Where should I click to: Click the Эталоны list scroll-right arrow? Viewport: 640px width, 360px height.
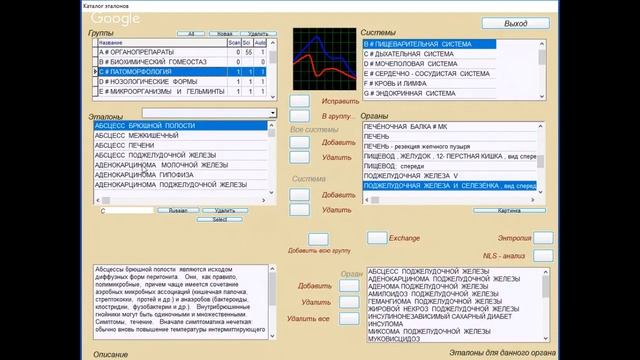pyautogui.click(x=264, y=200)
